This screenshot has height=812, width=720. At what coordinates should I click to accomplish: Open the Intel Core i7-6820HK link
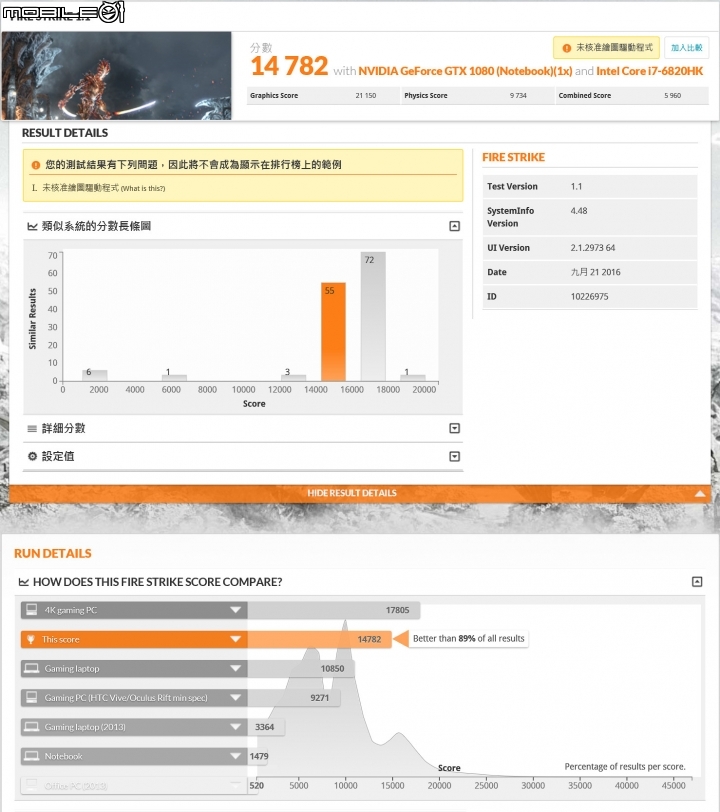click(x=650, y=71)
